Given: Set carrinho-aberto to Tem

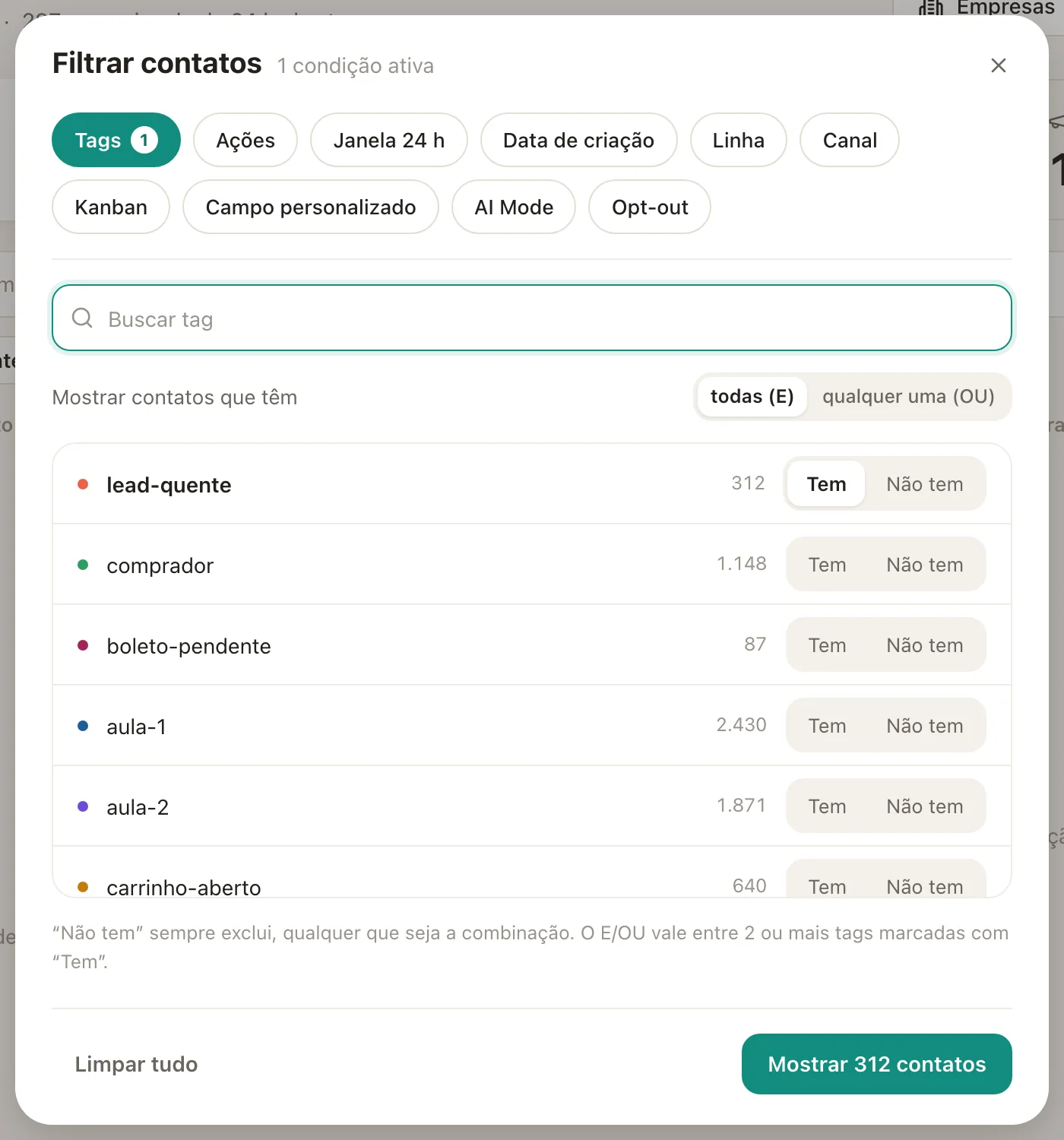Looking at the screenshot, I should point(827,881).
